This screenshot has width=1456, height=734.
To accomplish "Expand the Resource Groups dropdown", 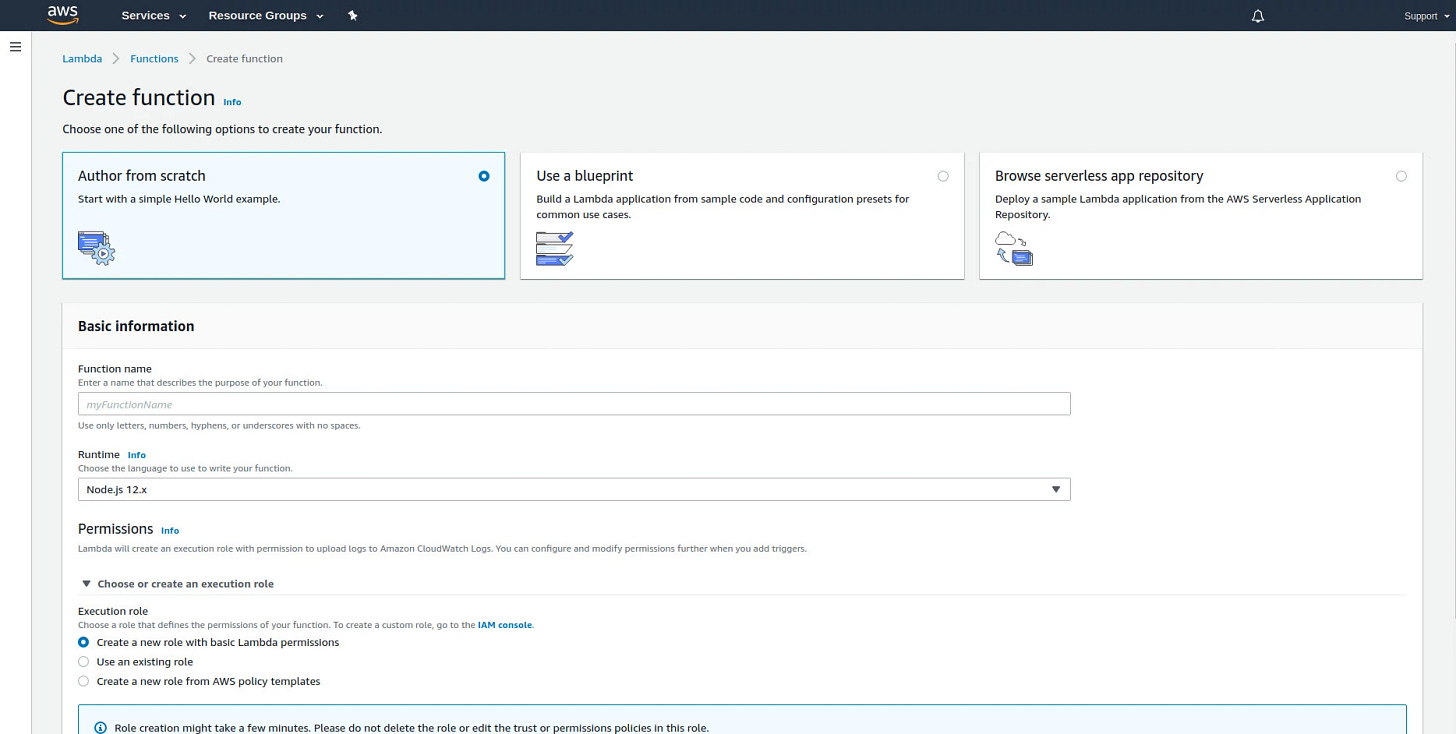I will pos(265,15).
